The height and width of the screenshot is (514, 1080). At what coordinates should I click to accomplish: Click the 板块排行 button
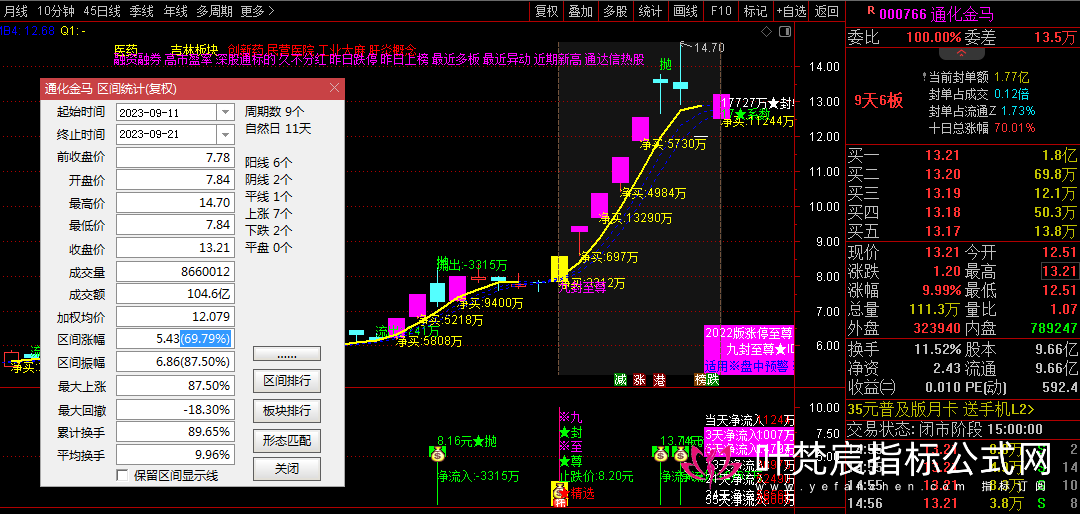pyautogui.click(x=287, y=411)
